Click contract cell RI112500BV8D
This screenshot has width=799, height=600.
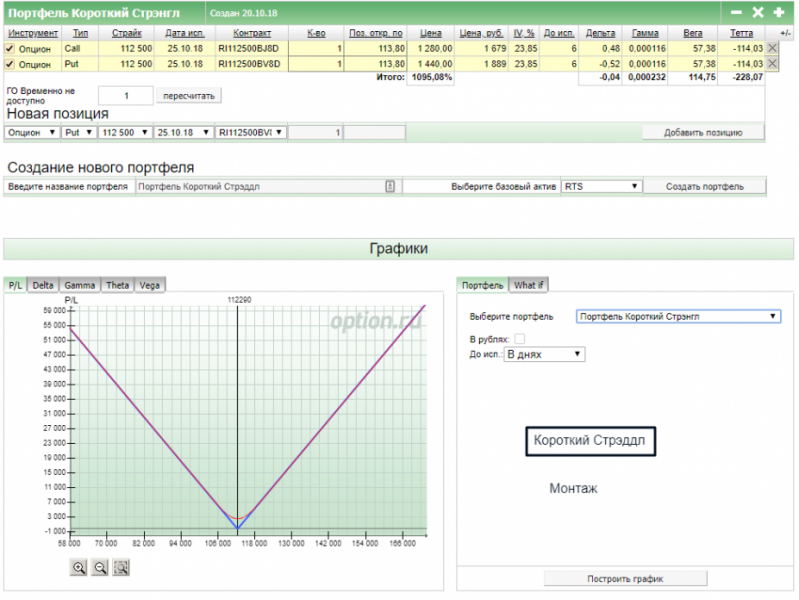(x=249, y=64)
